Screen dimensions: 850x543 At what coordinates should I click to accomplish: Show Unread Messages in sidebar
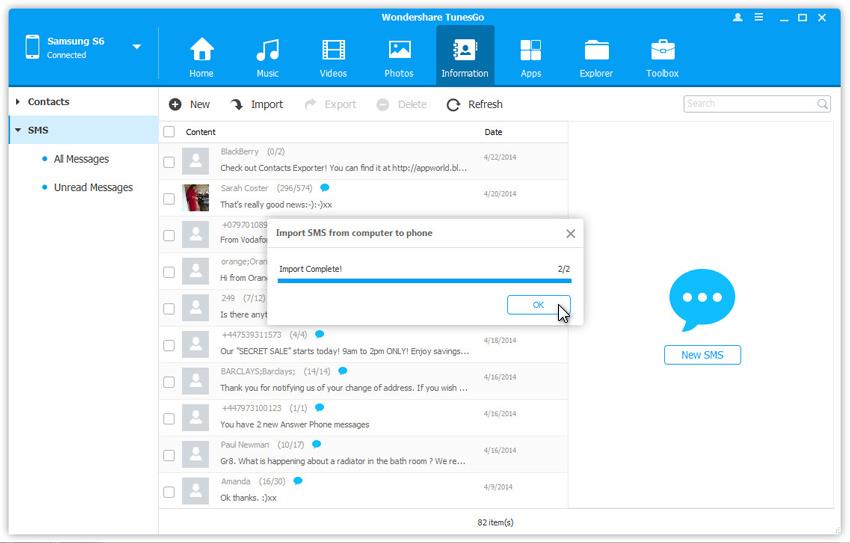(93, 187)
